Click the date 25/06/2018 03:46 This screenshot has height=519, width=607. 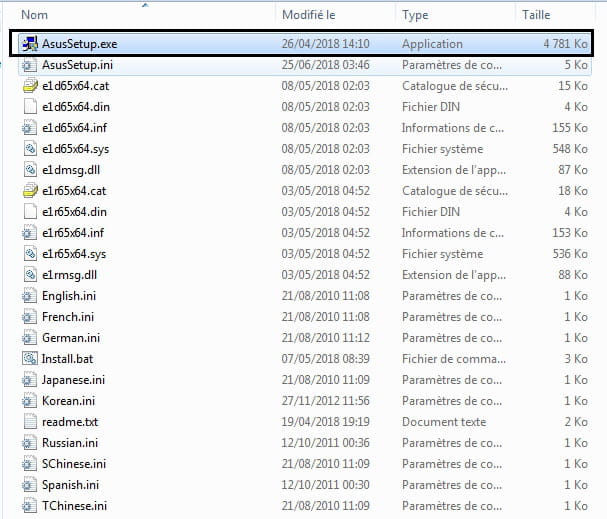[326, 65]
